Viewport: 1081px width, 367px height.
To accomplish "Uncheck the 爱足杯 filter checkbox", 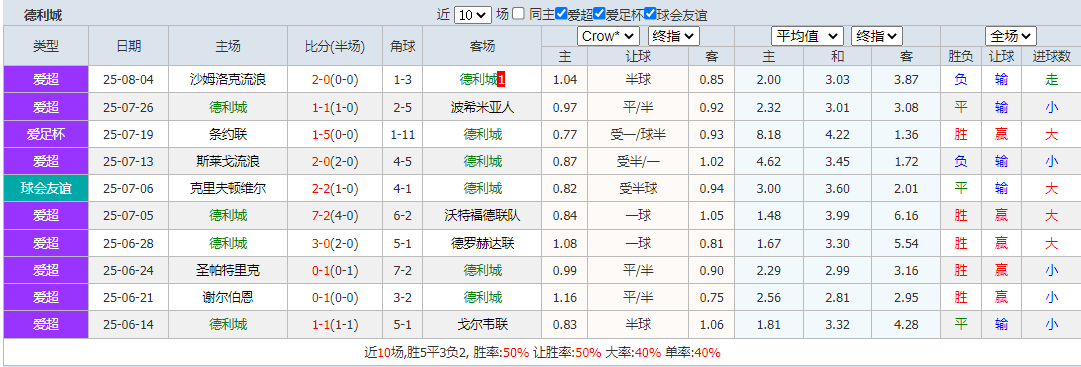I will [x=599, y=14].
